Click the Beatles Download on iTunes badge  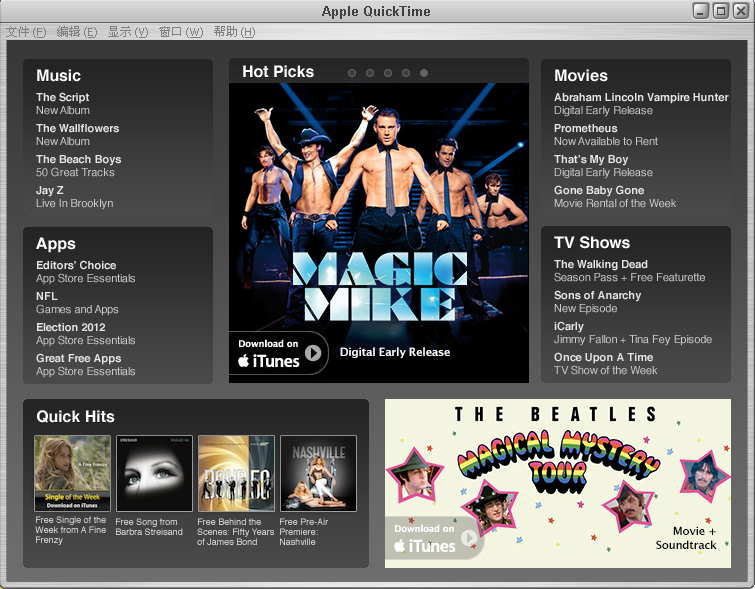(x=433, y=538)
